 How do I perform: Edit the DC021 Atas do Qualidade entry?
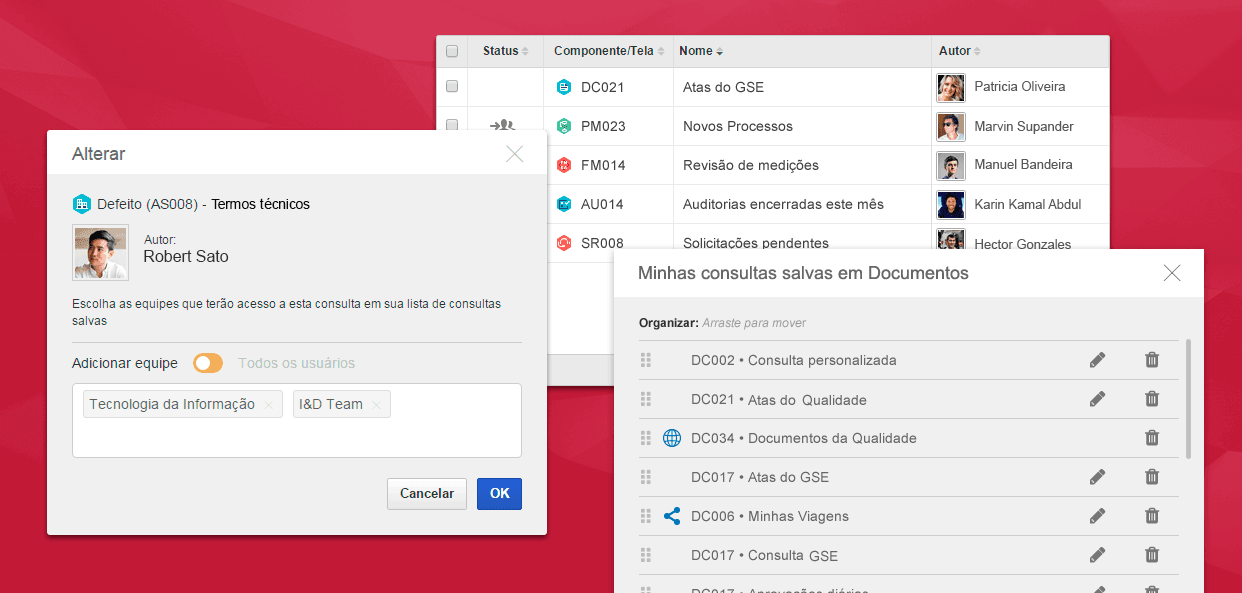(1098, 399)
